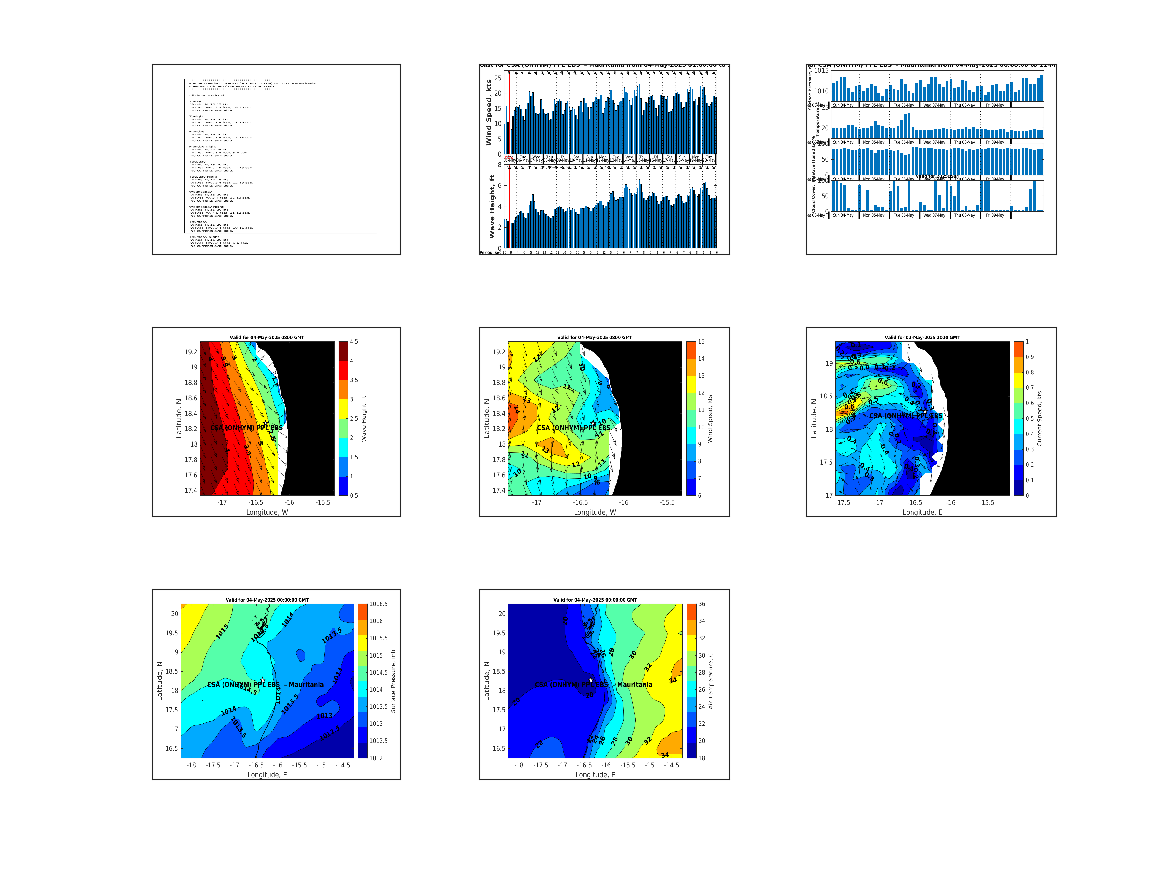Click the wave height map color scale bar
The image size is (1167, 875).
point(343,418)
